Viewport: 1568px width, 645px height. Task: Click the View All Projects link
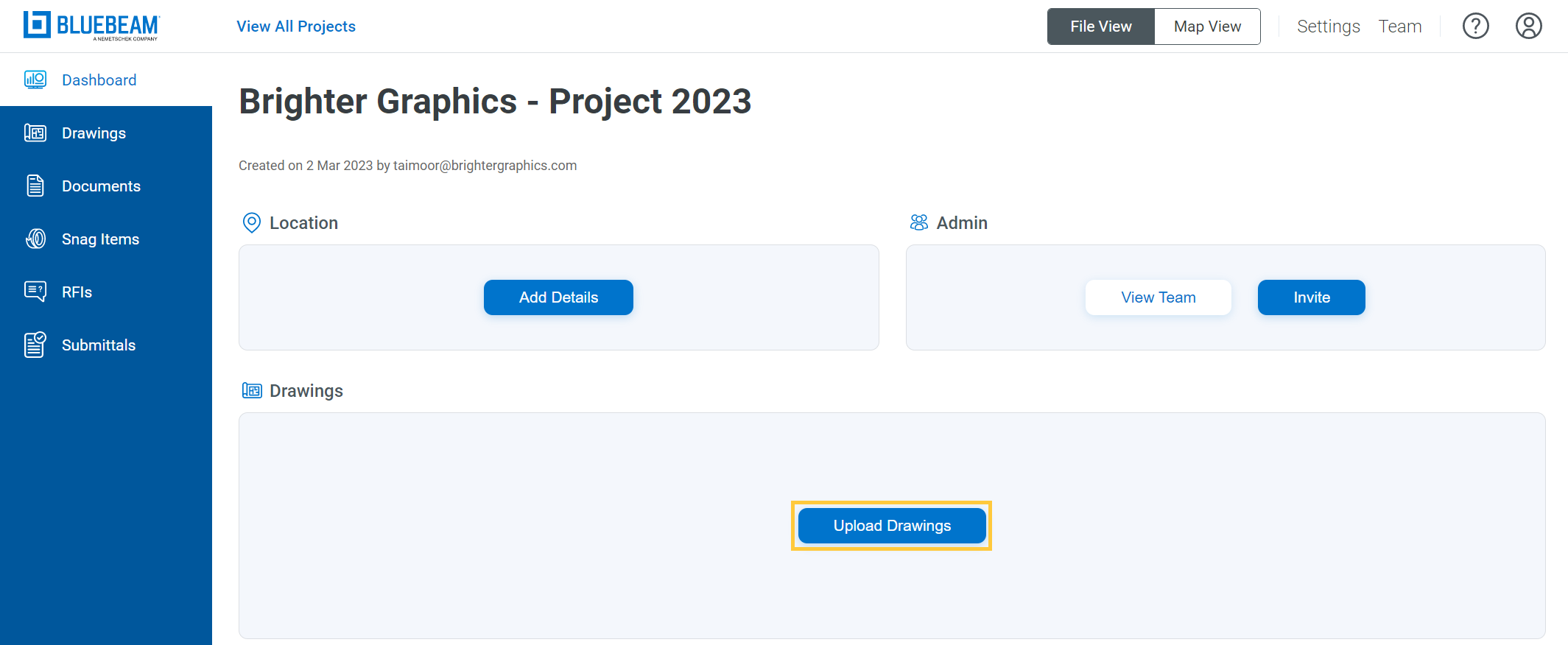296,27
